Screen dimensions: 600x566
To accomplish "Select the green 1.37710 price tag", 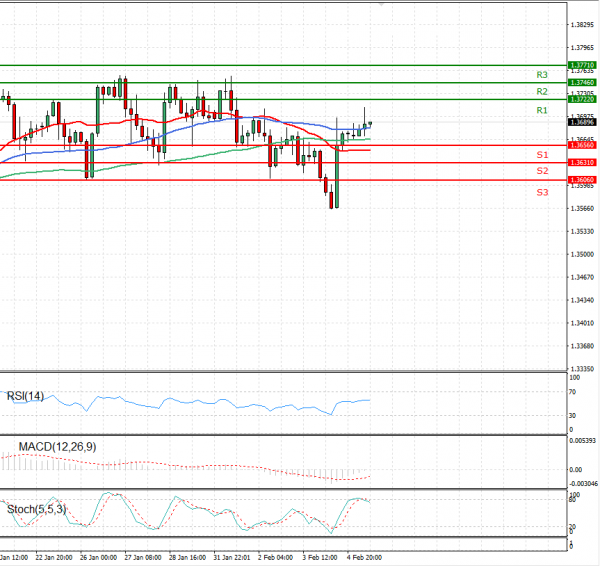I will coord(582,65).
